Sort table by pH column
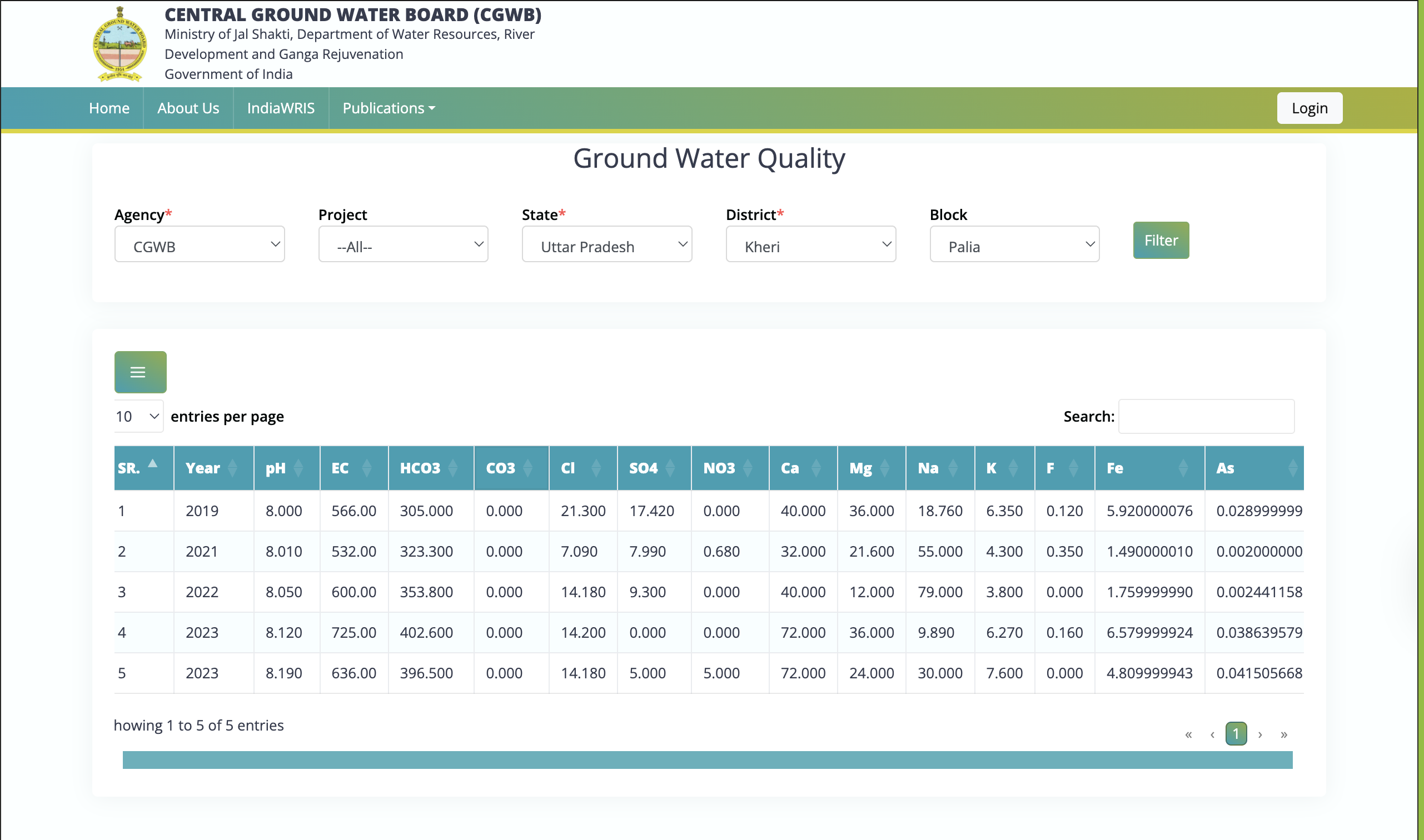The height and width of the screenshot is (840, 1424). click(x=287, y=468)
